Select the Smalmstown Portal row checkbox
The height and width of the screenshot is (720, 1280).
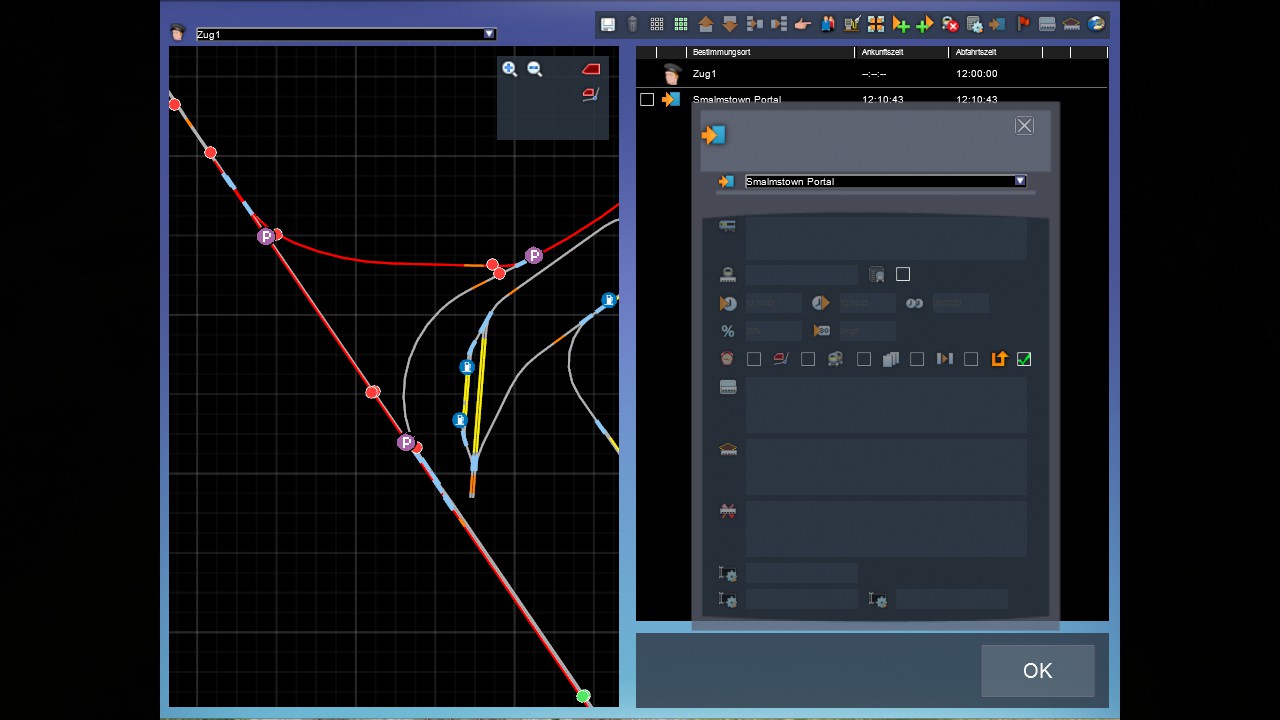click(647, 99)
